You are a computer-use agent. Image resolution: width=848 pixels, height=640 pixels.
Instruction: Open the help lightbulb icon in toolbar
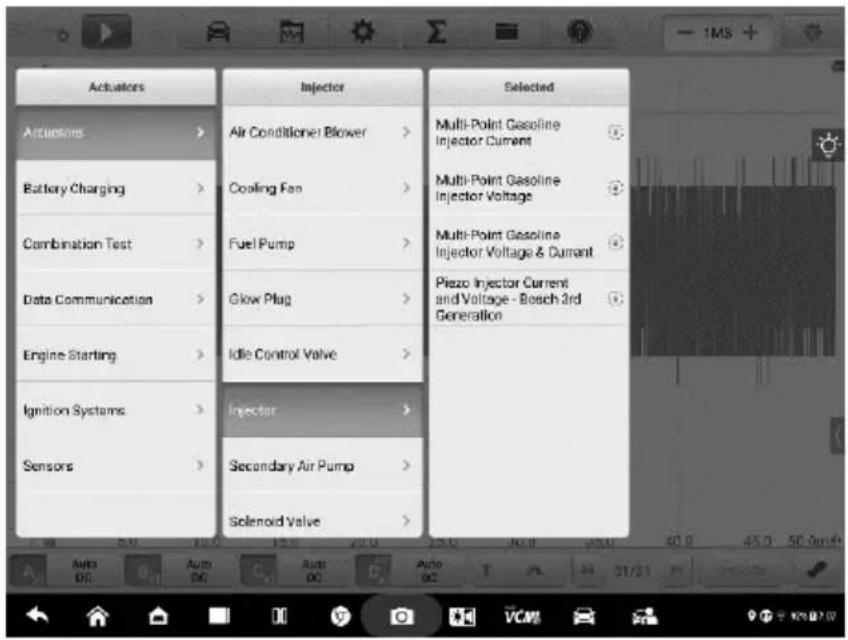(x=579, y=32)
